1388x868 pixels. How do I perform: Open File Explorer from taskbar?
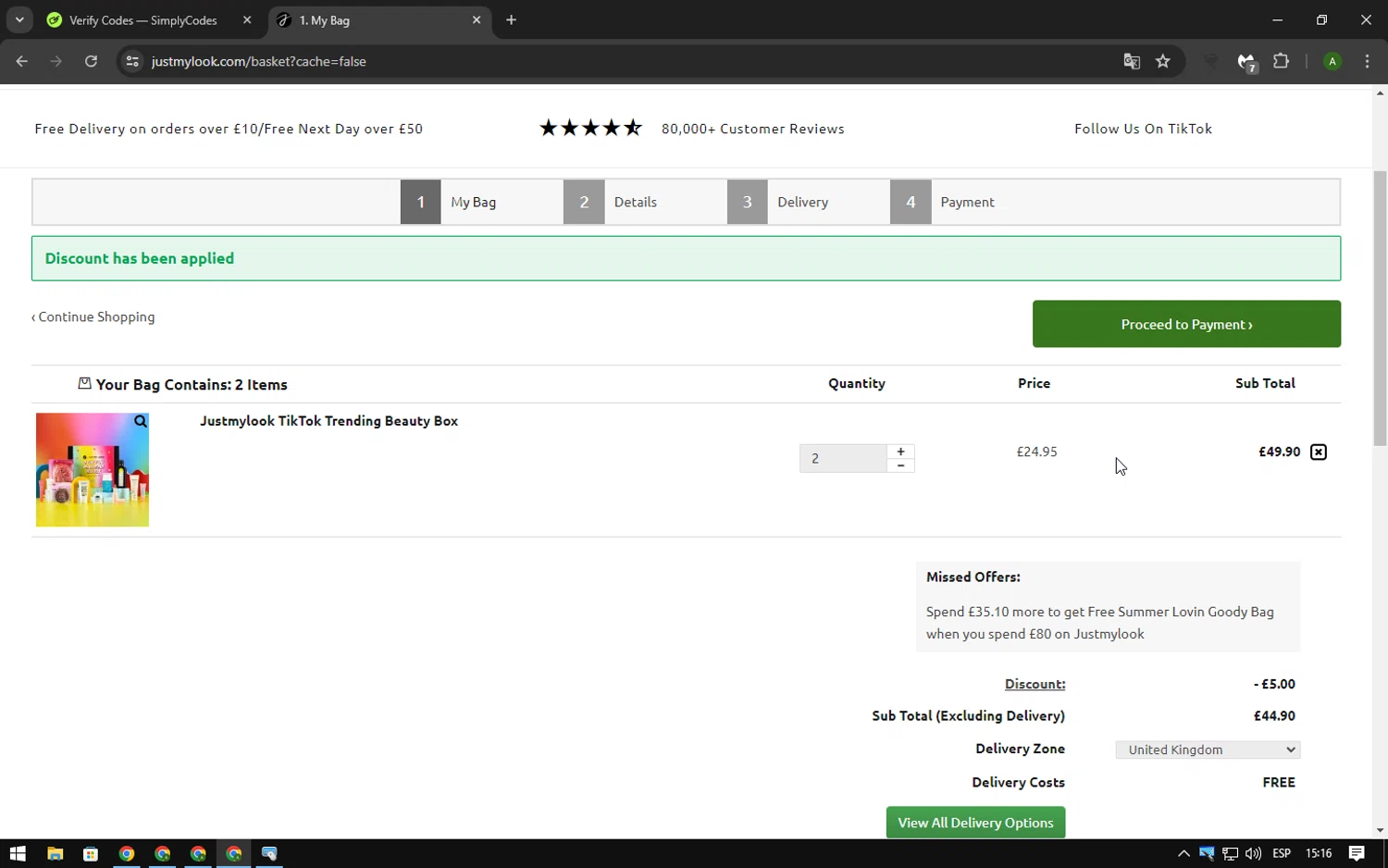click(x=55, y=853)
